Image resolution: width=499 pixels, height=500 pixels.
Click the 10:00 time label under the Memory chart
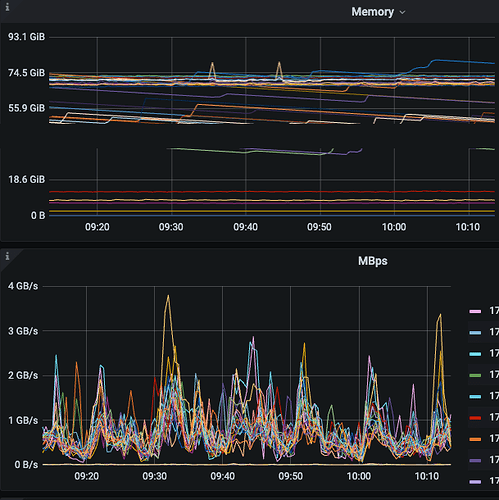point(394,227)
